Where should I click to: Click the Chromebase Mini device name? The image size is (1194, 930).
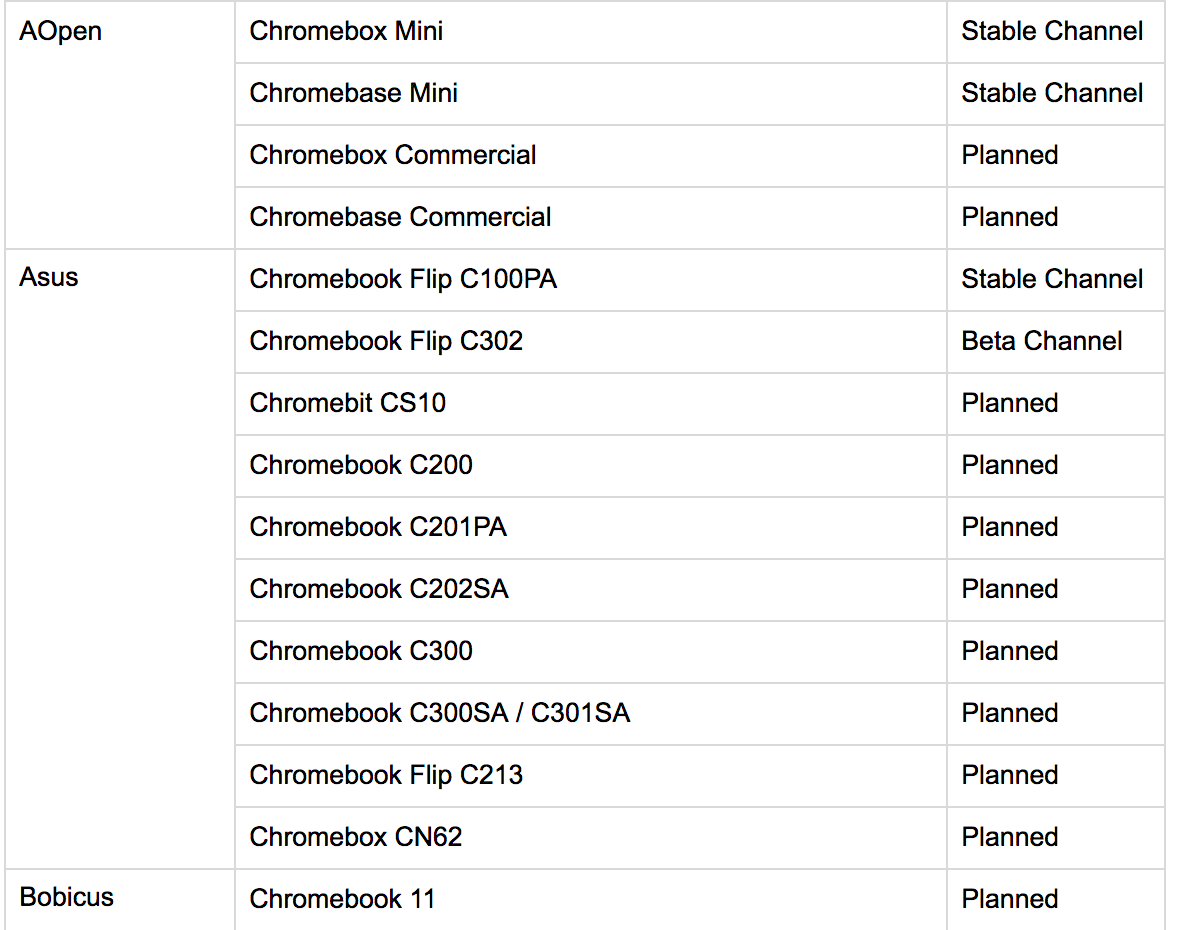353,93
